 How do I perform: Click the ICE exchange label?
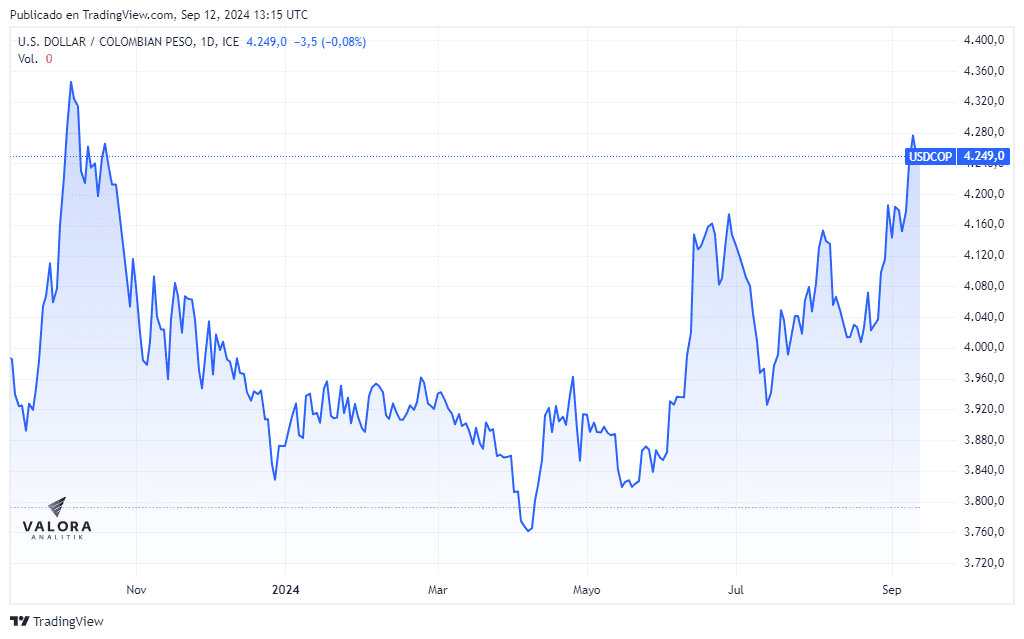pos(231,42)
